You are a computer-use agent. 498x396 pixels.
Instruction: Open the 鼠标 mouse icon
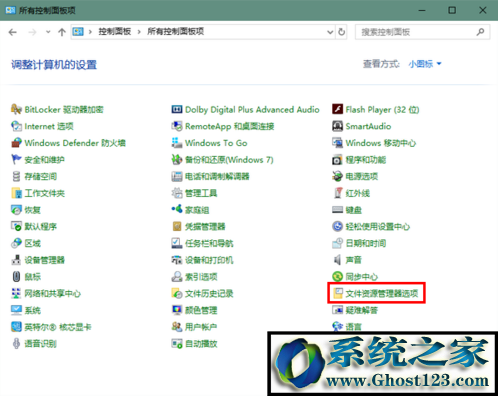coord(16,276)
